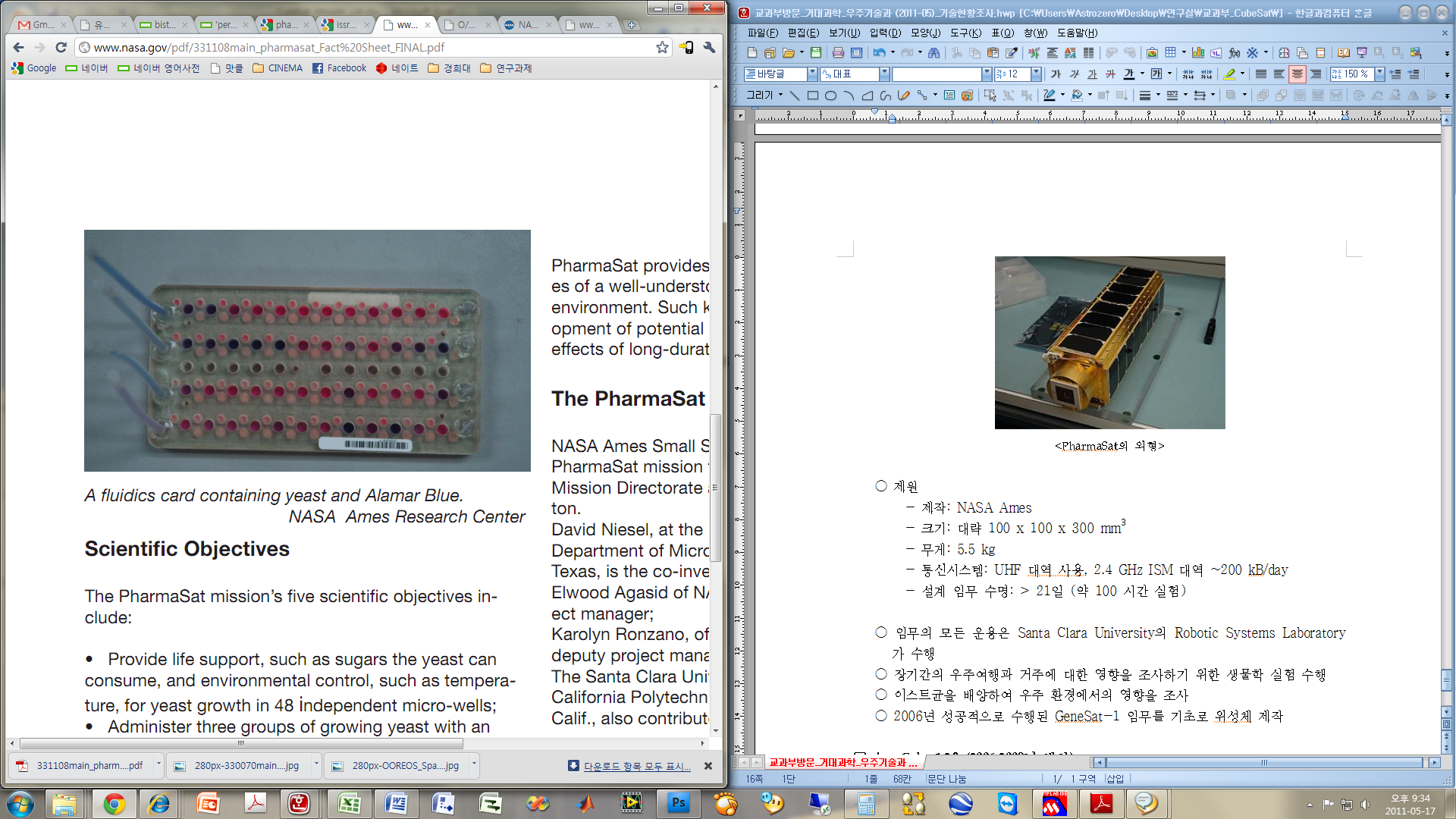Open the font size 12 dropdown
The height and width of the screenshot is (819, 1456).
(1037, 74)
